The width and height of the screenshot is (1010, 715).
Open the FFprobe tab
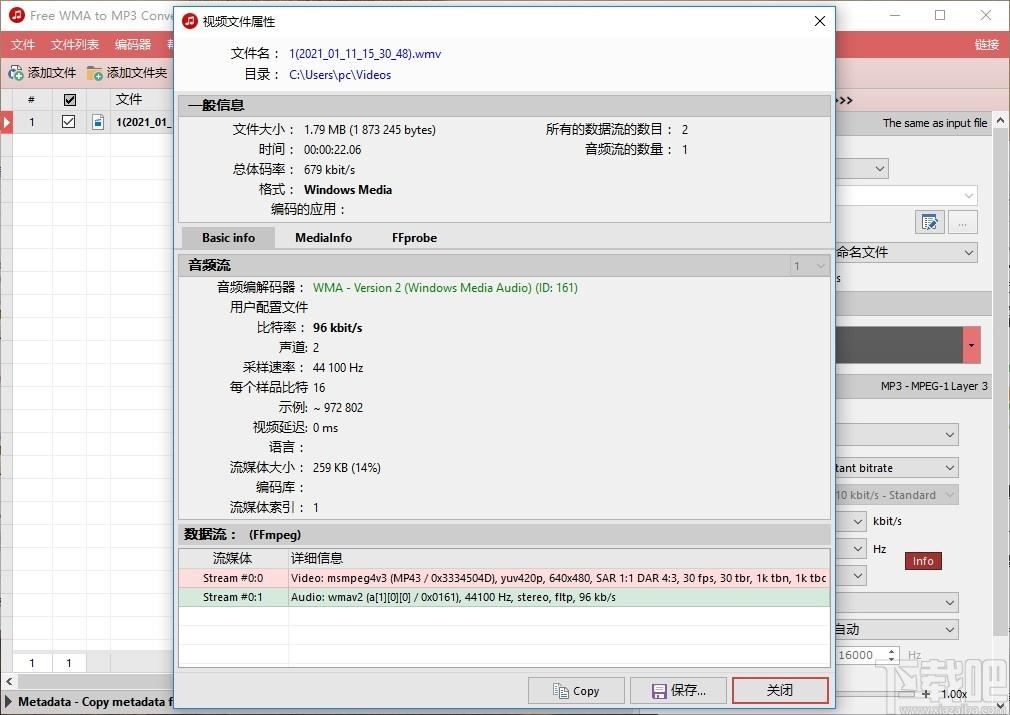[414, 238]
